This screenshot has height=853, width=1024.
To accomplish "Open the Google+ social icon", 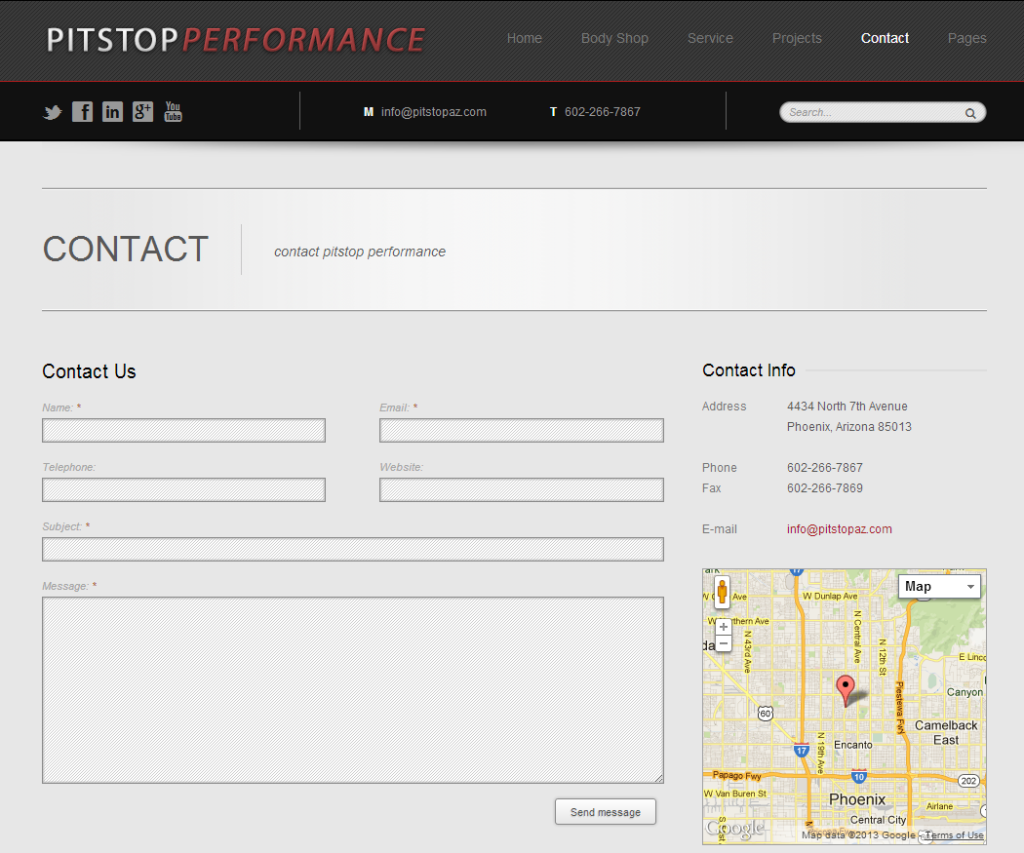I will pos(142,111).
